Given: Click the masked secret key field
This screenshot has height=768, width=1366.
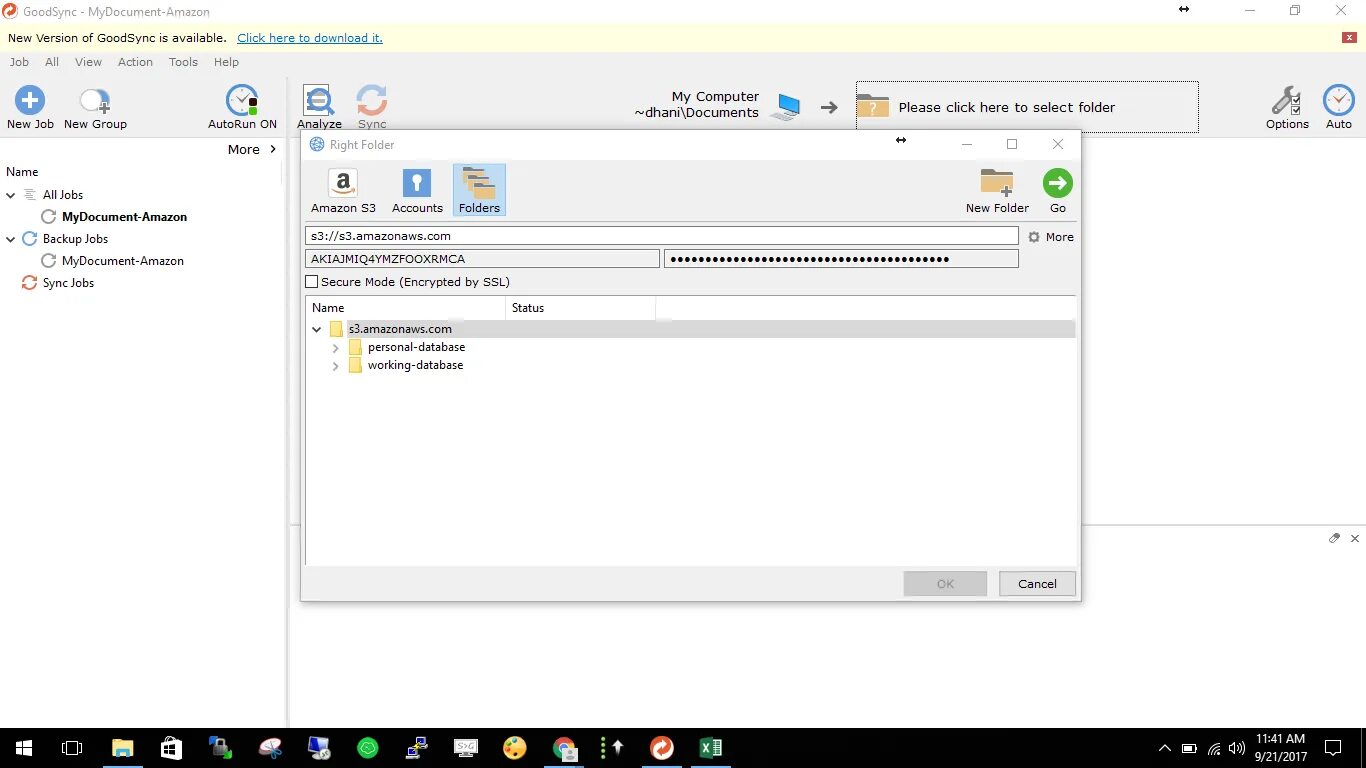Looking at the screenshot, I should (x=841, y=259).
